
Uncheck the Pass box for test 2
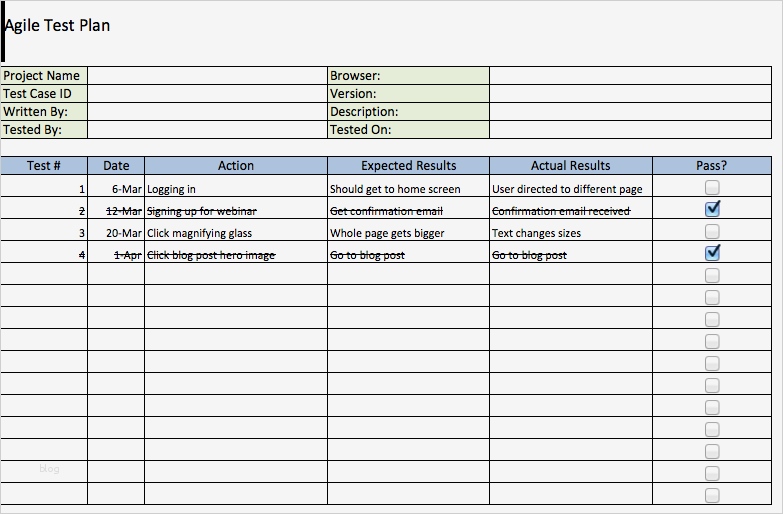coord(712,209)
